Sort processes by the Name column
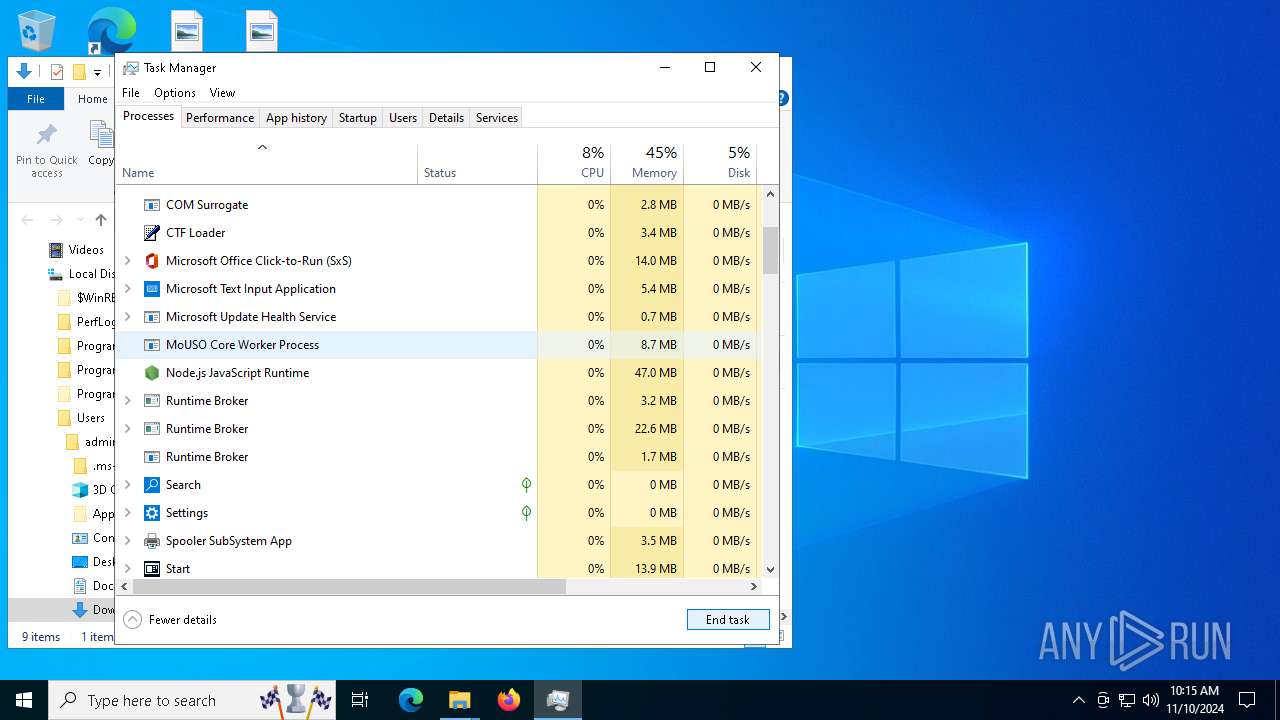 [266, 164]
